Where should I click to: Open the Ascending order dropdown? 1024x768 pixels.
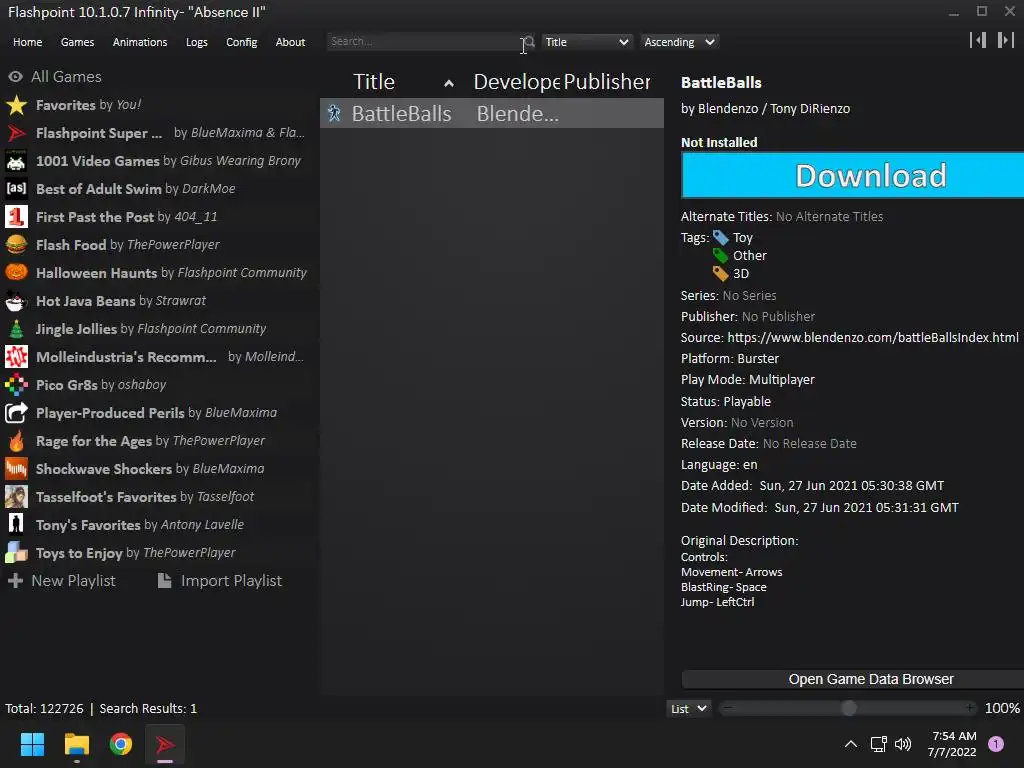(679, 42)
